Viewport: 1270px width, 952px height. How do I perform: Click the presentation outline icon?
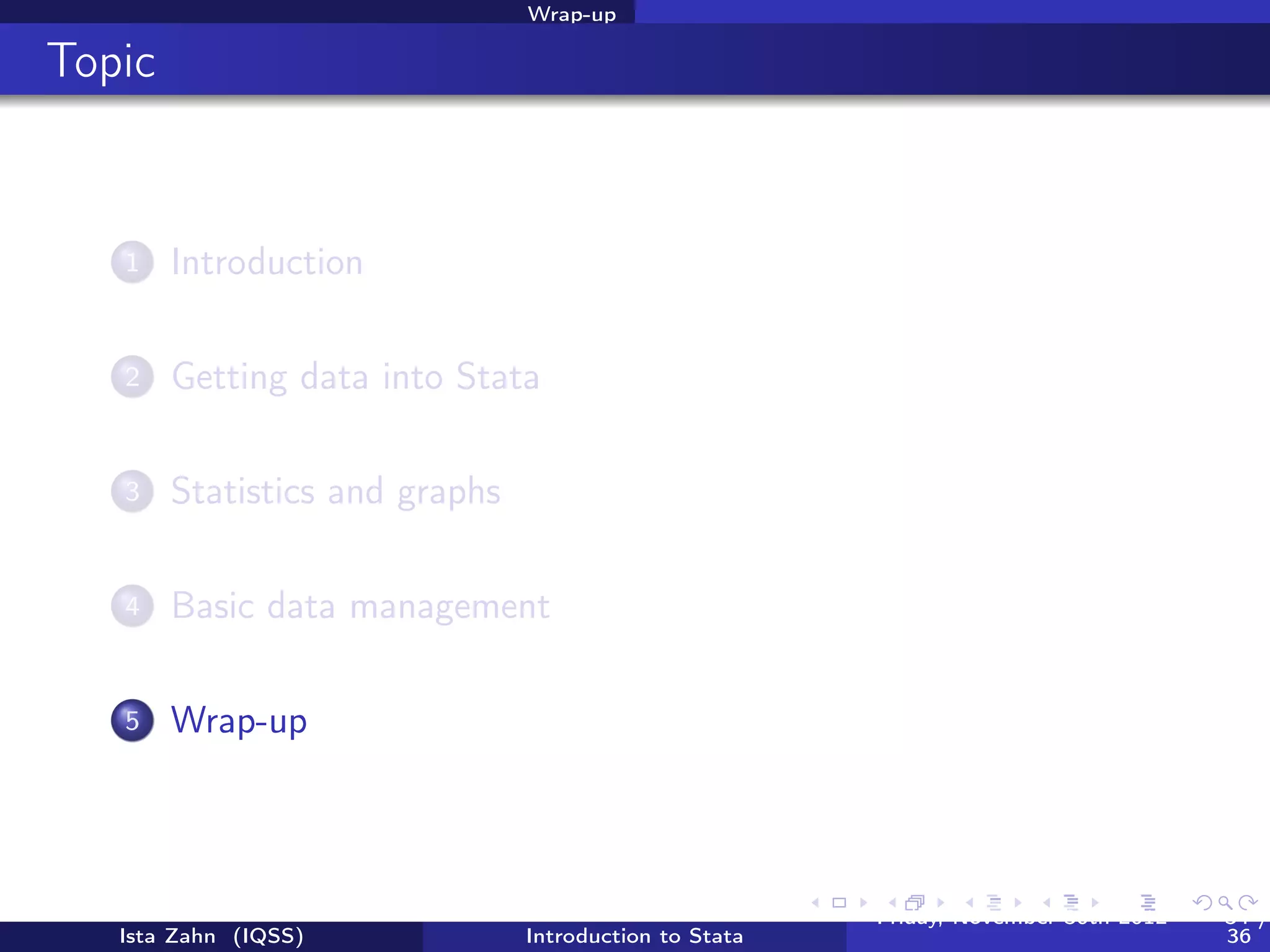pyautogui.click(x=1148, y=903)
